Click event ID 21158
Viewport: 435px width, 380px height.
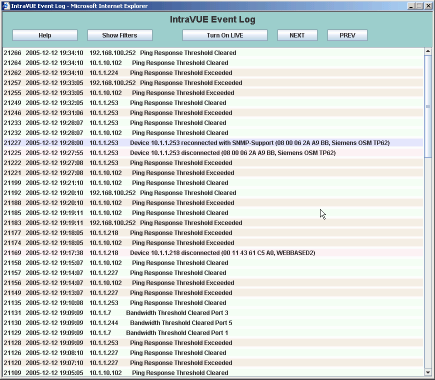click(x=12, y=263)
